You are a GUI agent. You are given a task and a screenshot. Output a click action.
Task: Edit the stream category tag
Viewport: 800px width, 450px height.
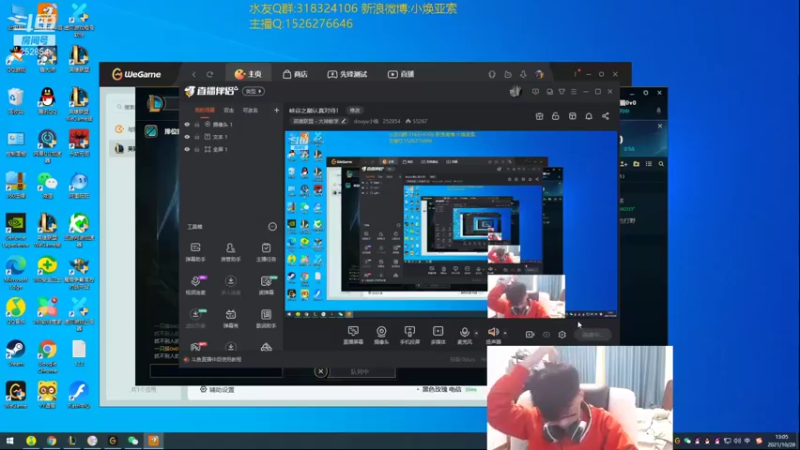coord(320,121)
